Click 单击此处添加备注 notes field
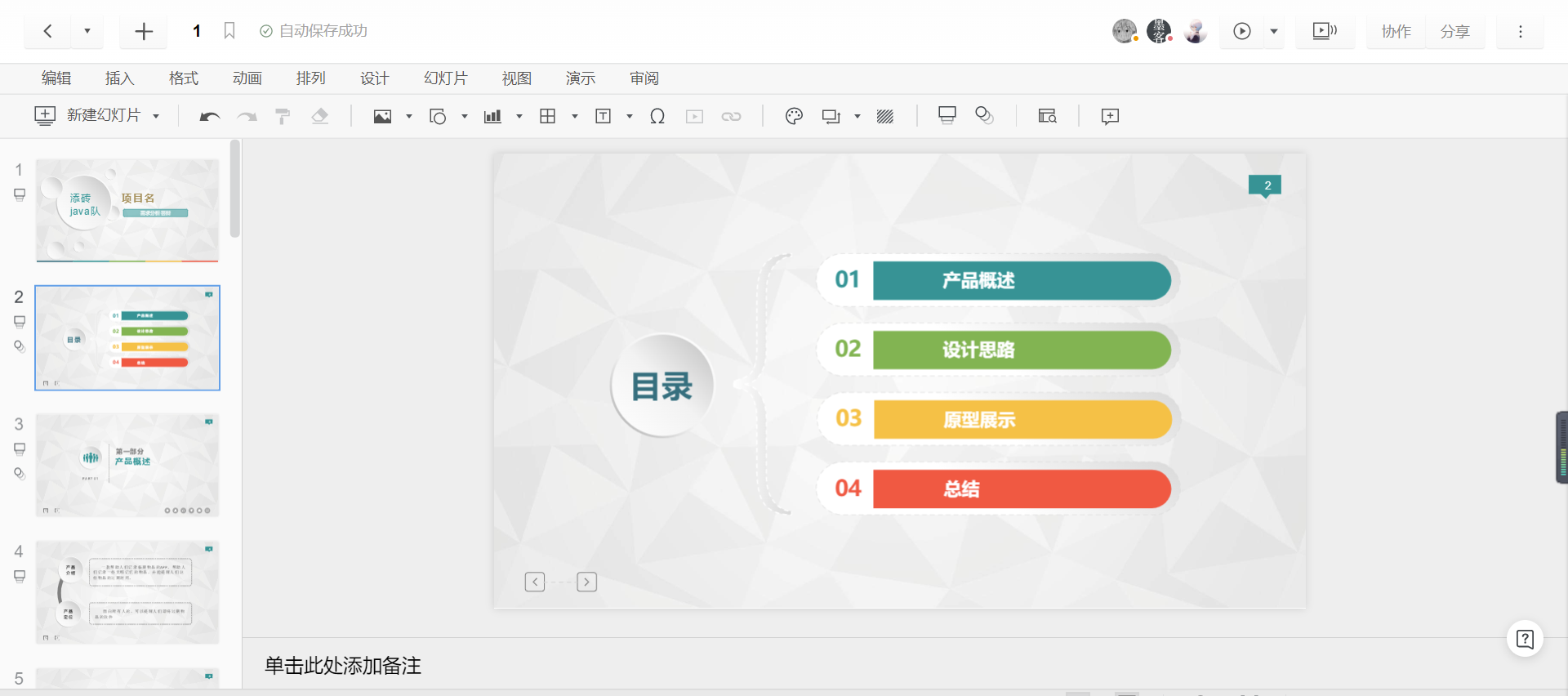1568x696 pixels. pos(343,666)
